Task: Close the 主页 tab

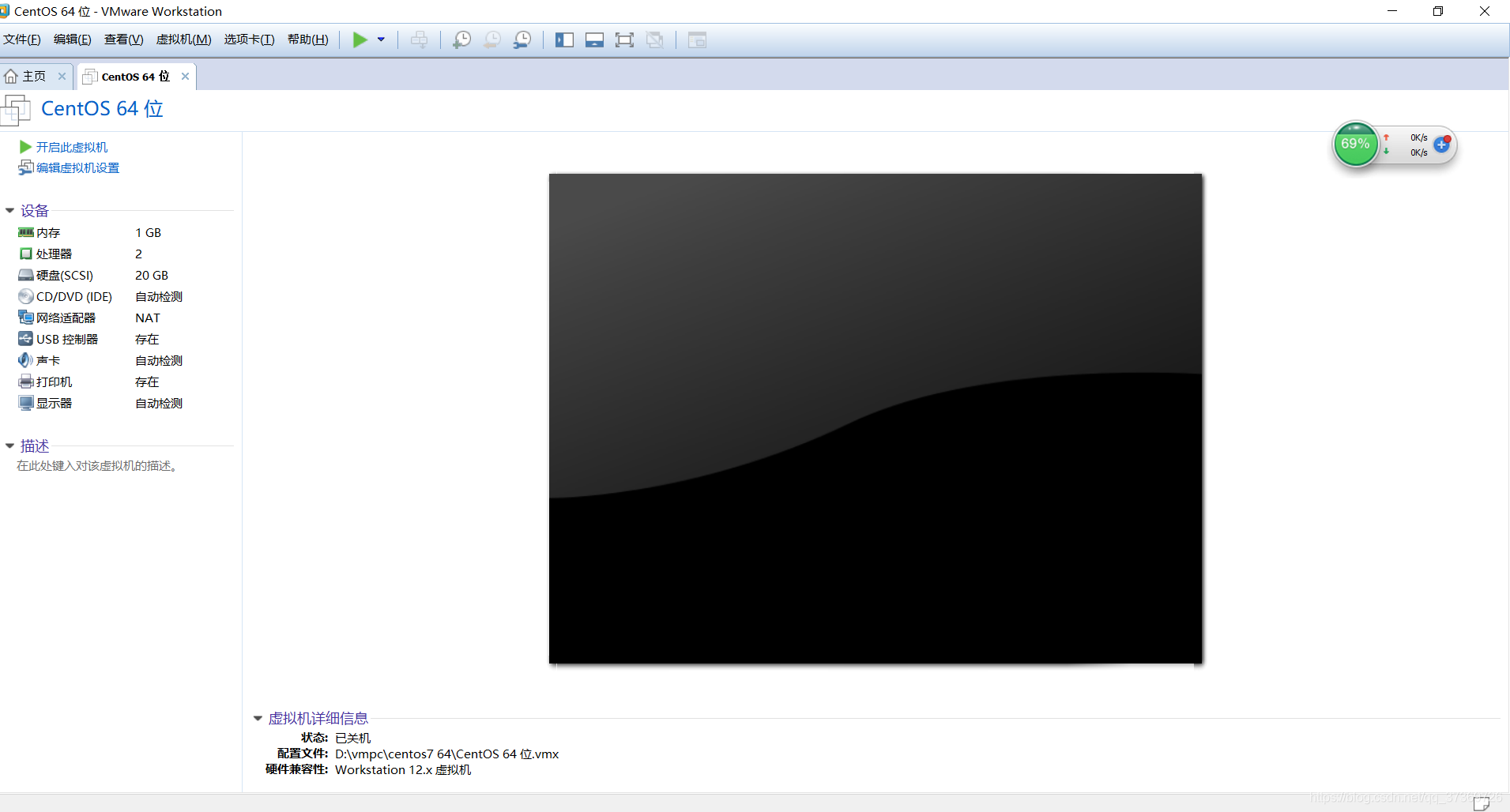Action: coord(62,77)
